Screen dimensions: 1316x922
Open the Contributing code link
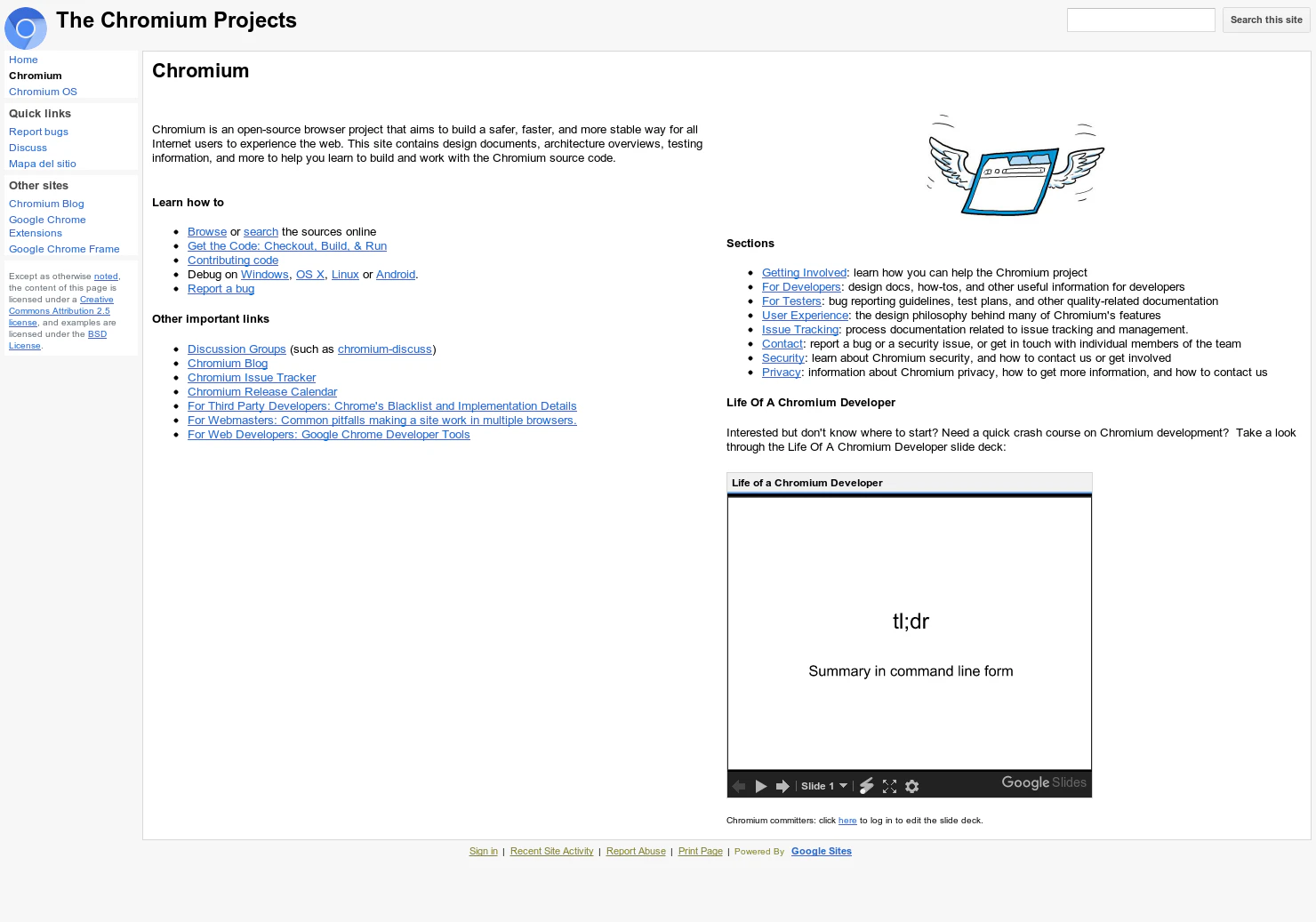tap(233, 261)
